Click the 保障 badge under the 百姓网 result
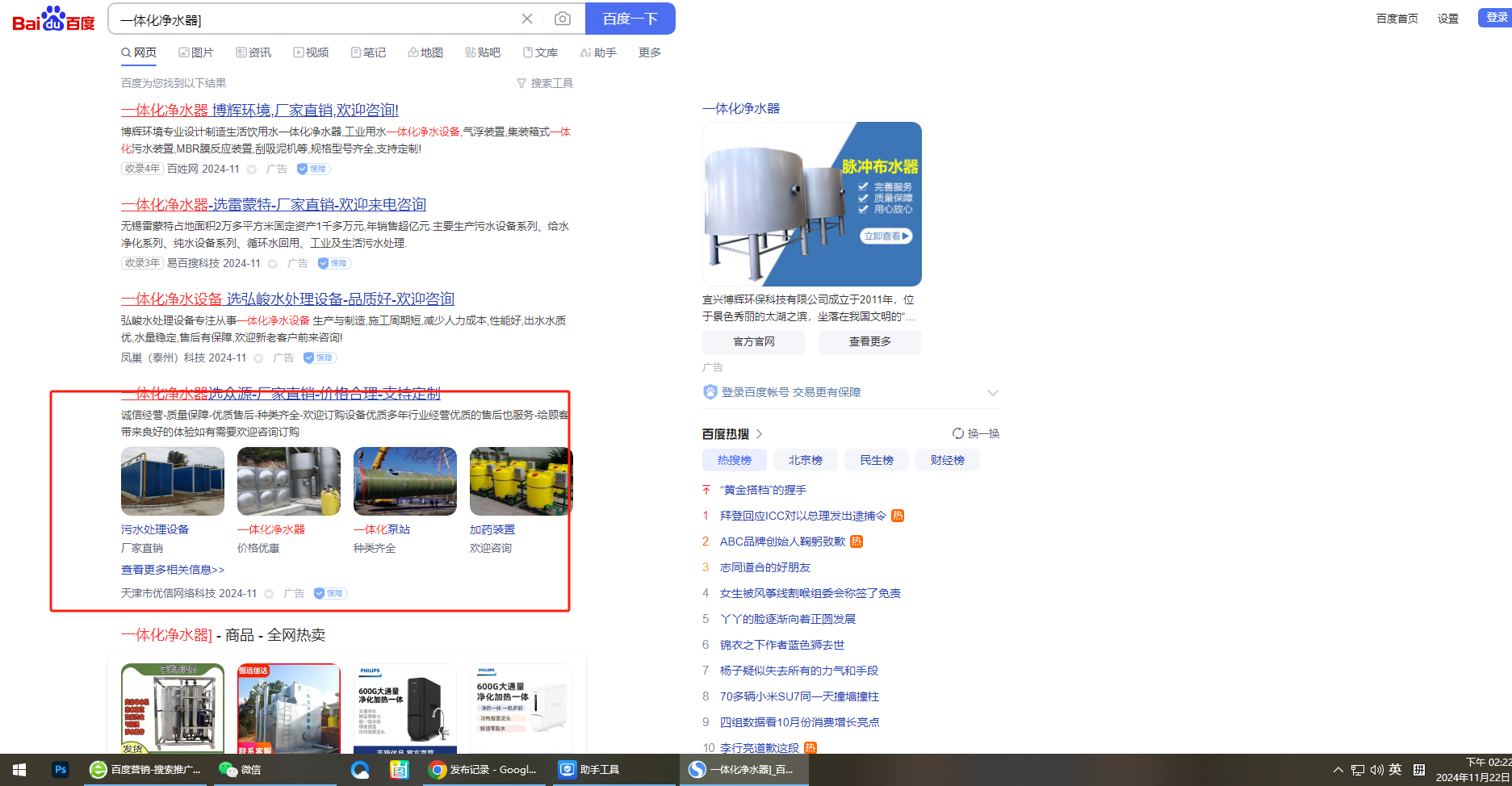 pyautogui.click(x=313, y=169)
